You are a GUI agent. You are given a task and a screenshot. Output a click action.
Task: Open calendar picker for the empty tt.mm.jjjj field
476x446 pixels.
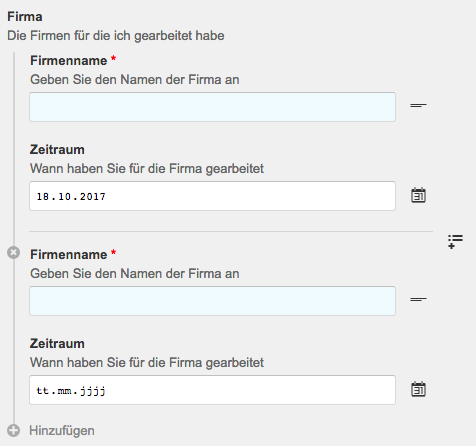[x=418, y=390]
